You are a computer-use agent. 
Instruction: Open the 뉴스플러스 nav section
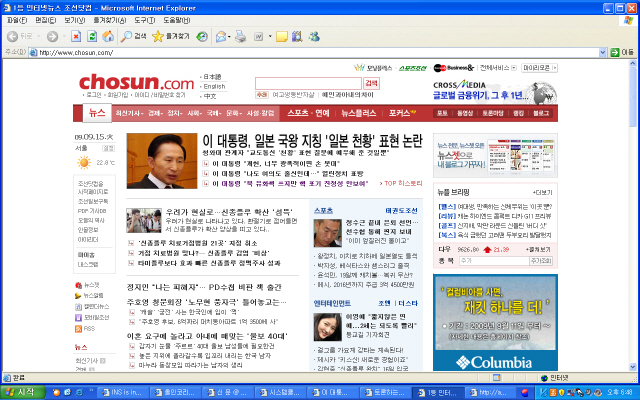(x=358, y=113)
